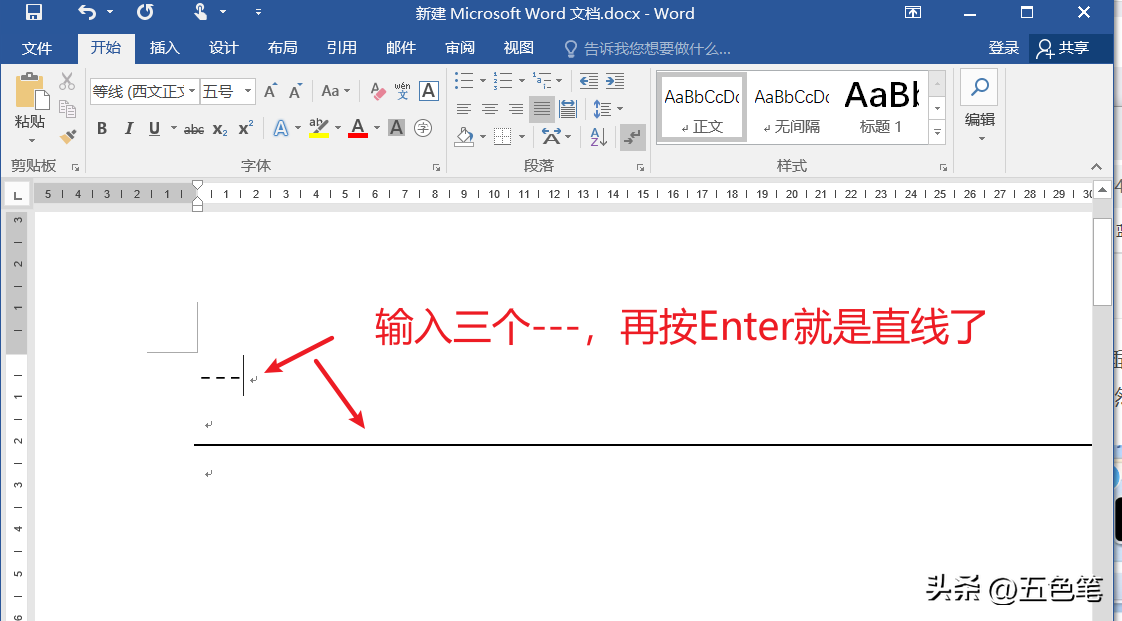
Task: Click the Paste clipboard icon
Action: click(31, 92)
